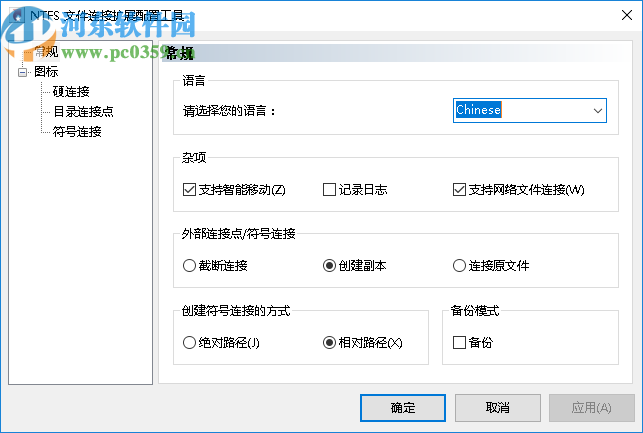
Task: Collapse the 图标 tree node
Action: coord(23,73)
